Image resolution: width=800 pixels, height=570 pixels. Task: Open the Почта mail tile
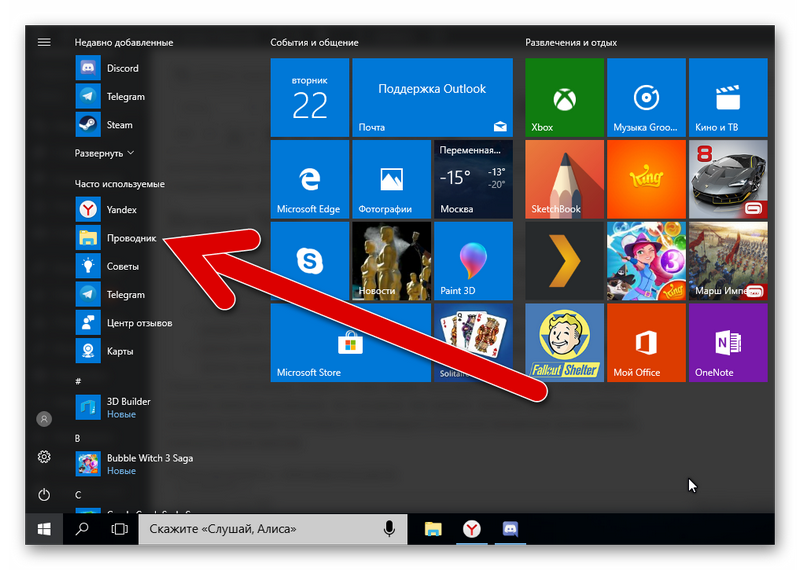click(432, 97)
